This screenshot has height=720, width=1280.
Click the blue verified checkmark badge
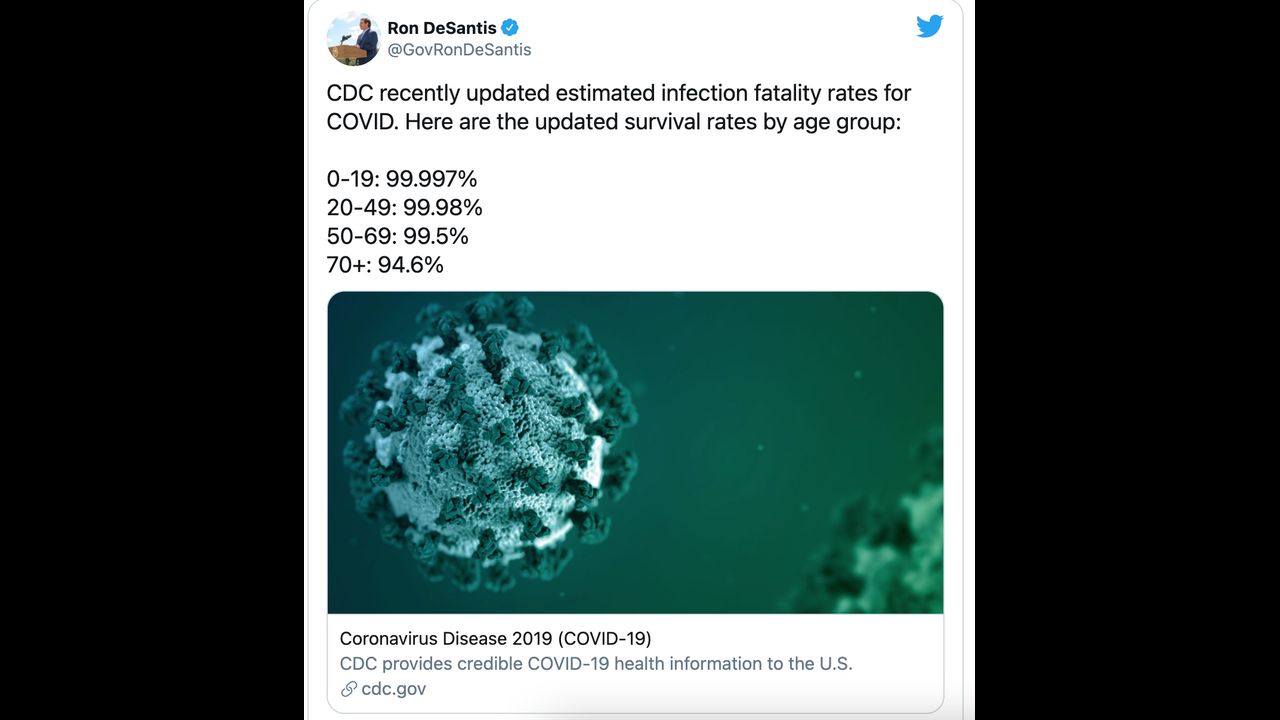510,28
